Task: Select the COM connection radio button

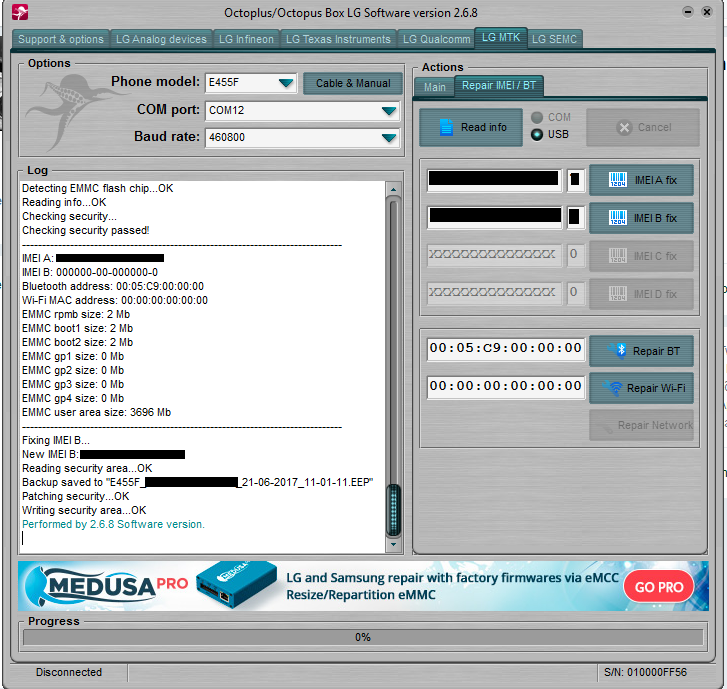Action: pyautogui.click(x=537, y=118)
